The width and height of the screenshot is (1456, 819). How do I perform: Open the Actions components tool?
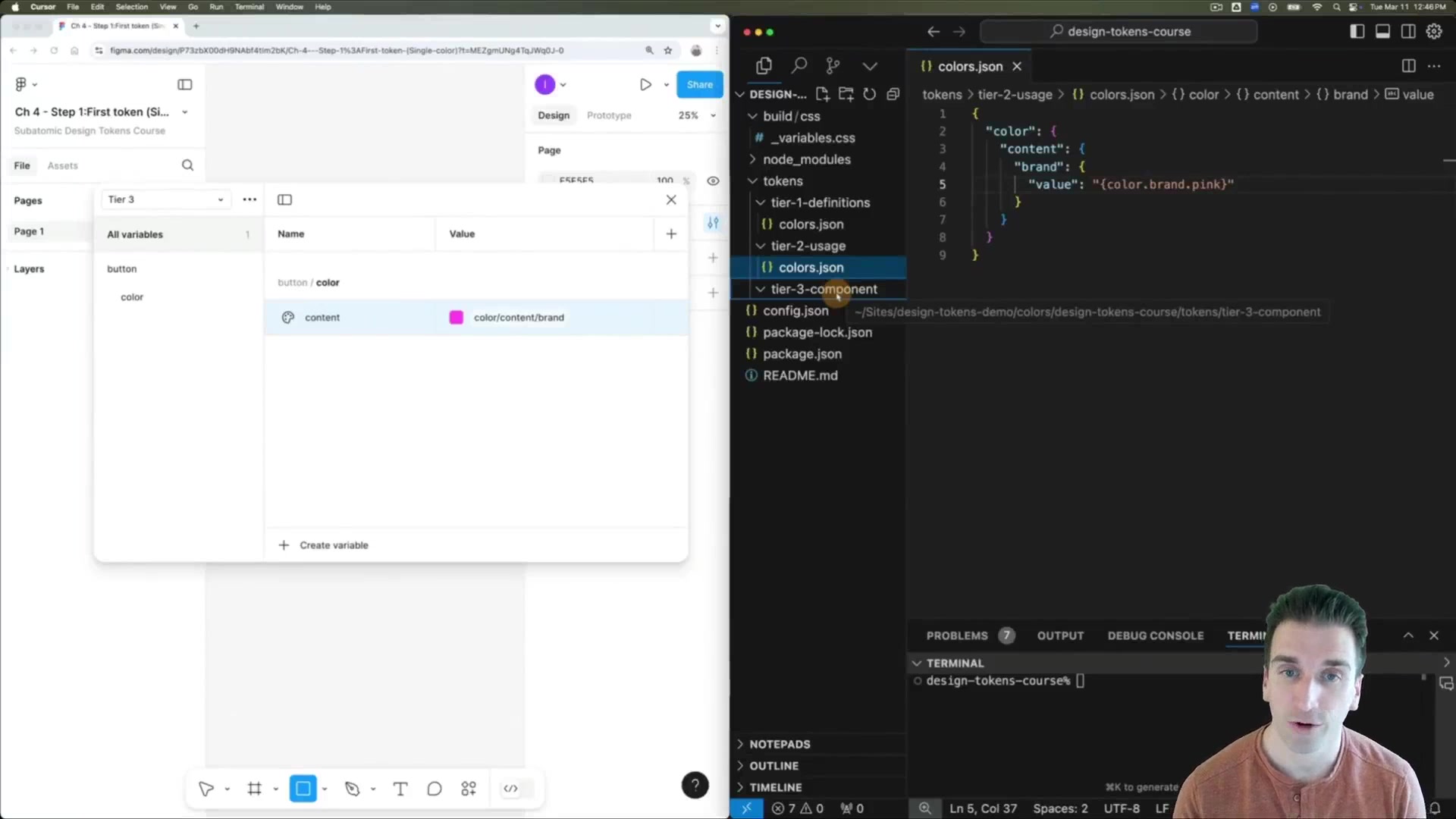coord(469,789)
